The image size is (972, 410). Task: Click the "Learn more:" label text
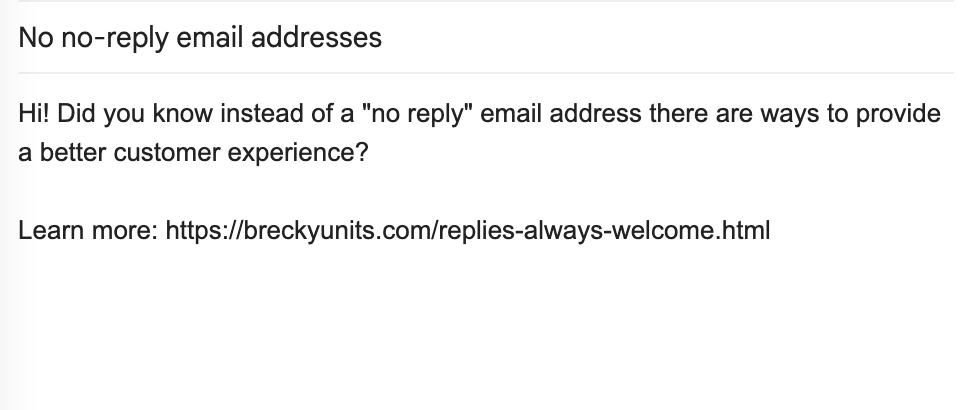(88, 231)
